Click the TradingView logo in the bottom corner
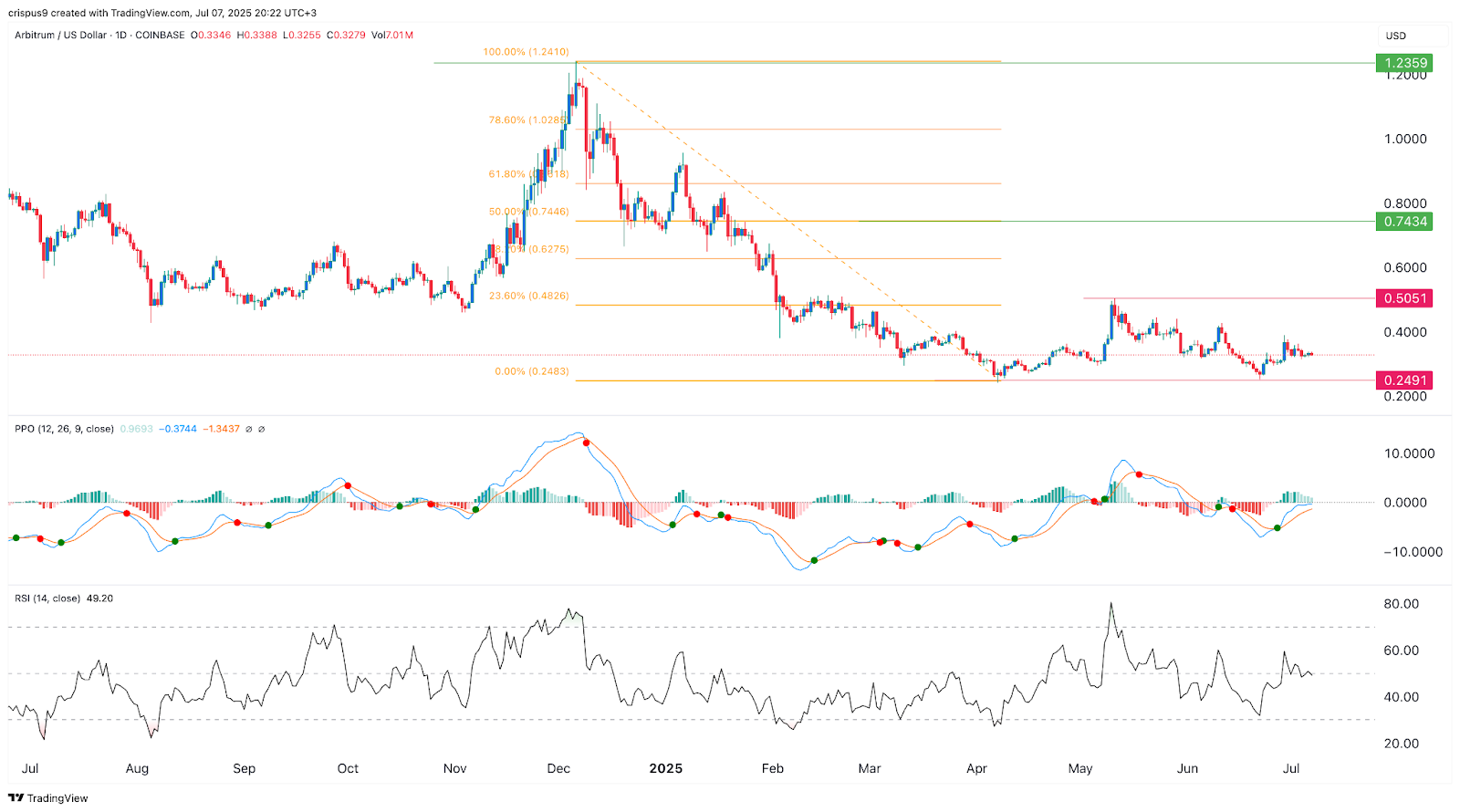This screenshot has width=1460, height=812. (48, 798)
